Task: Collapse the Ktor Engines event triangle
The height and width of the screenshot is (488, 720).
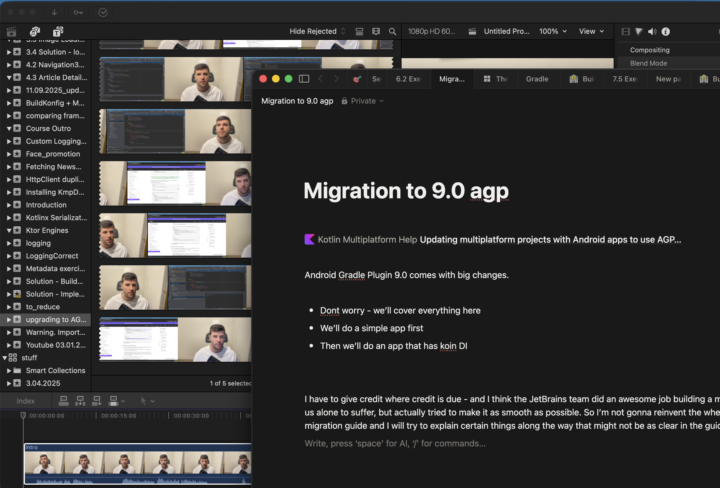Action: (x=9, y=230)
